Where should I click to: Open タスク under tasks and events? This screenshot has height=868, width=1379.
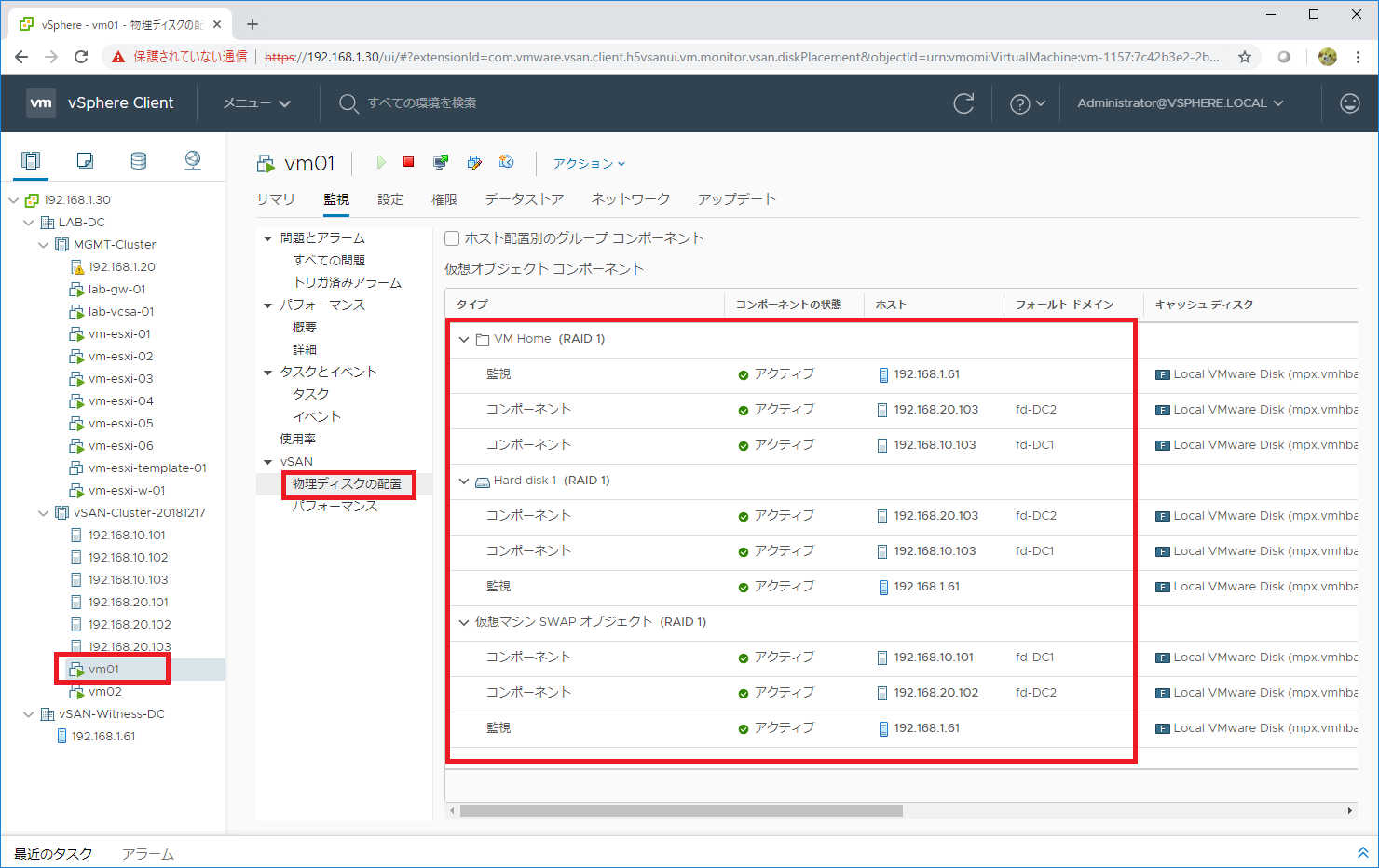coord(311,395)
